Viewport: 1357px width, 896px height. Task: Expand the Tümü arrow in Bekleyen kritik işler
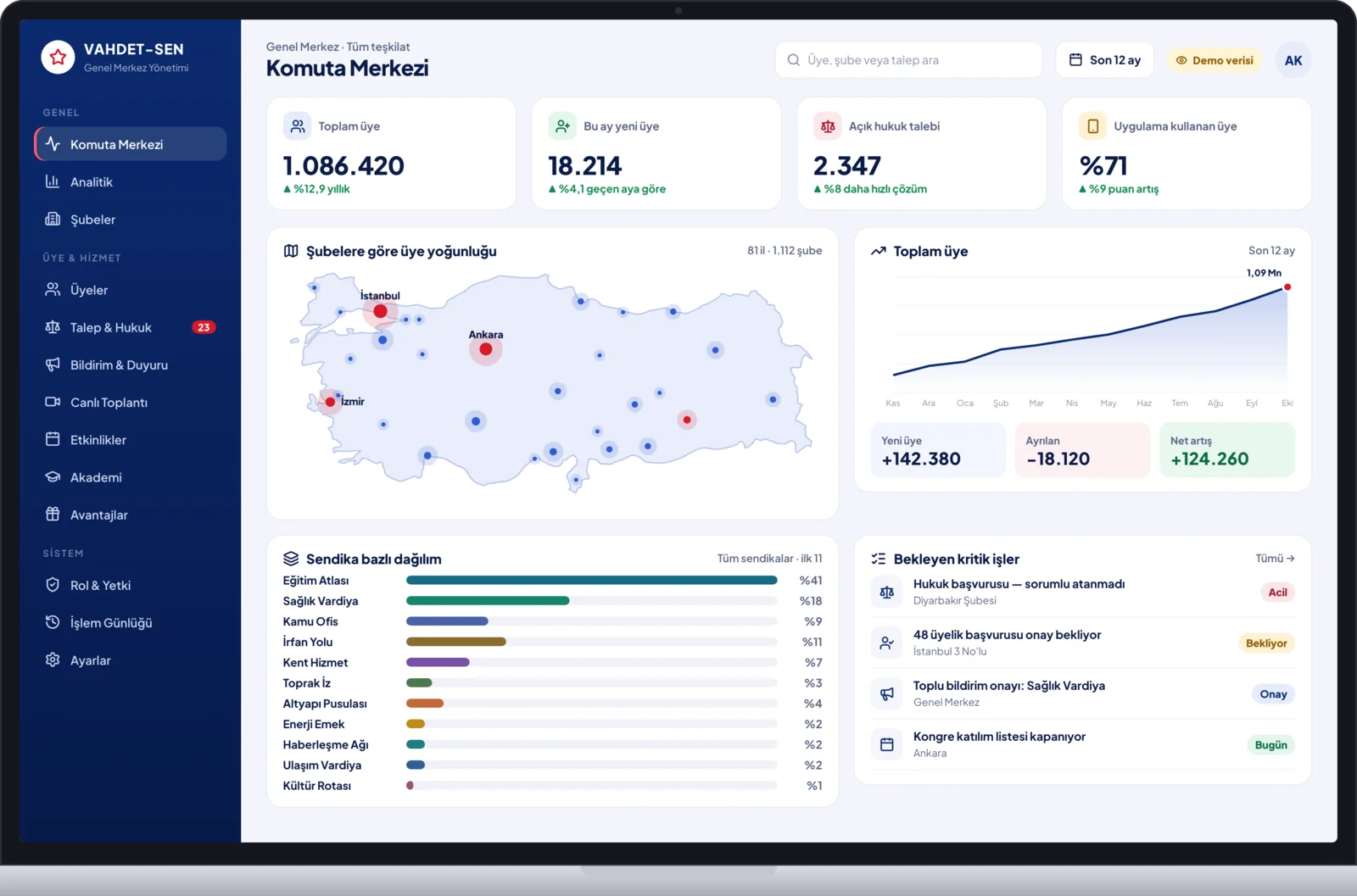coord(1275,559)
